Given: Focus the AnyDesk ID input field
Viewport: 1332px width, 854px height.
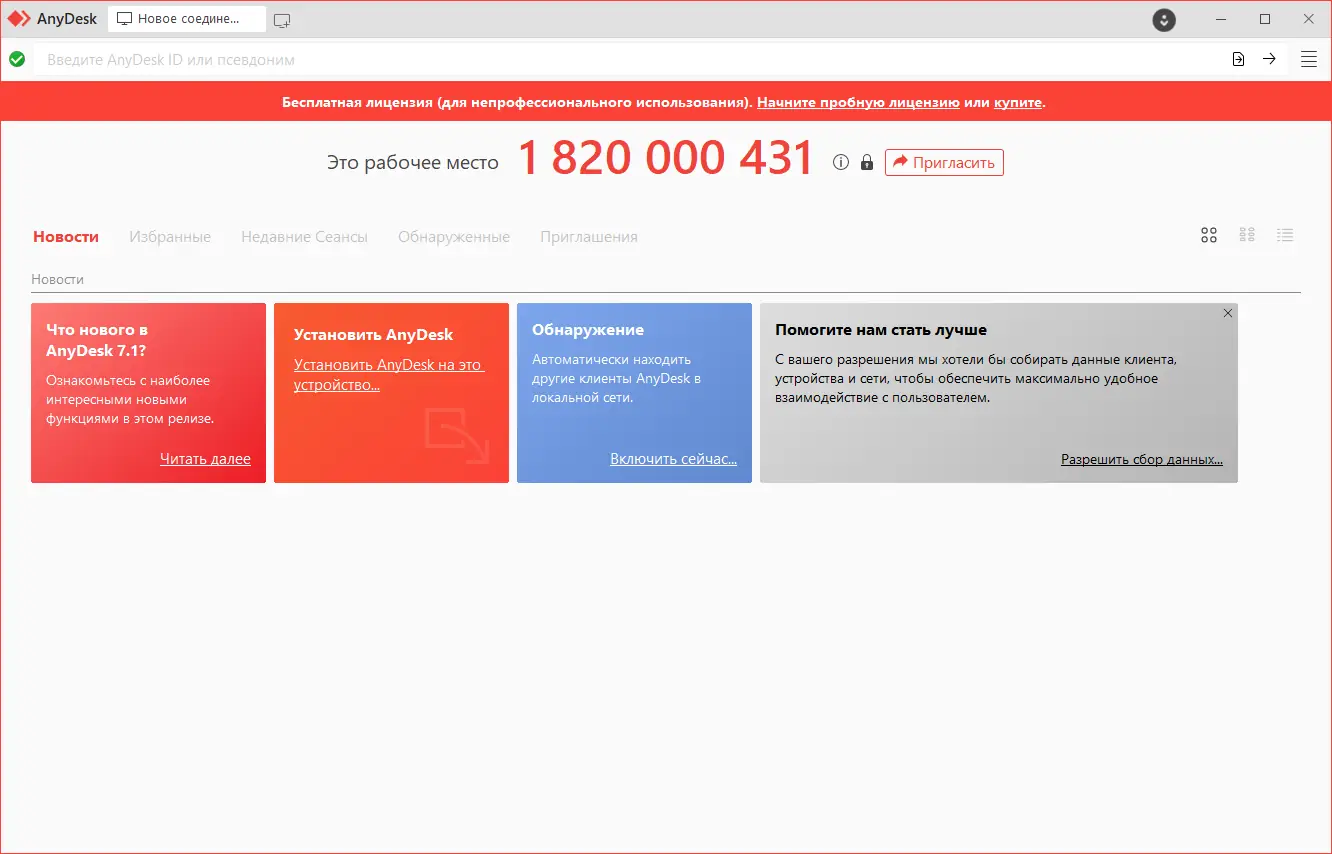Looking at the screenshot, I should coord(630,59).
